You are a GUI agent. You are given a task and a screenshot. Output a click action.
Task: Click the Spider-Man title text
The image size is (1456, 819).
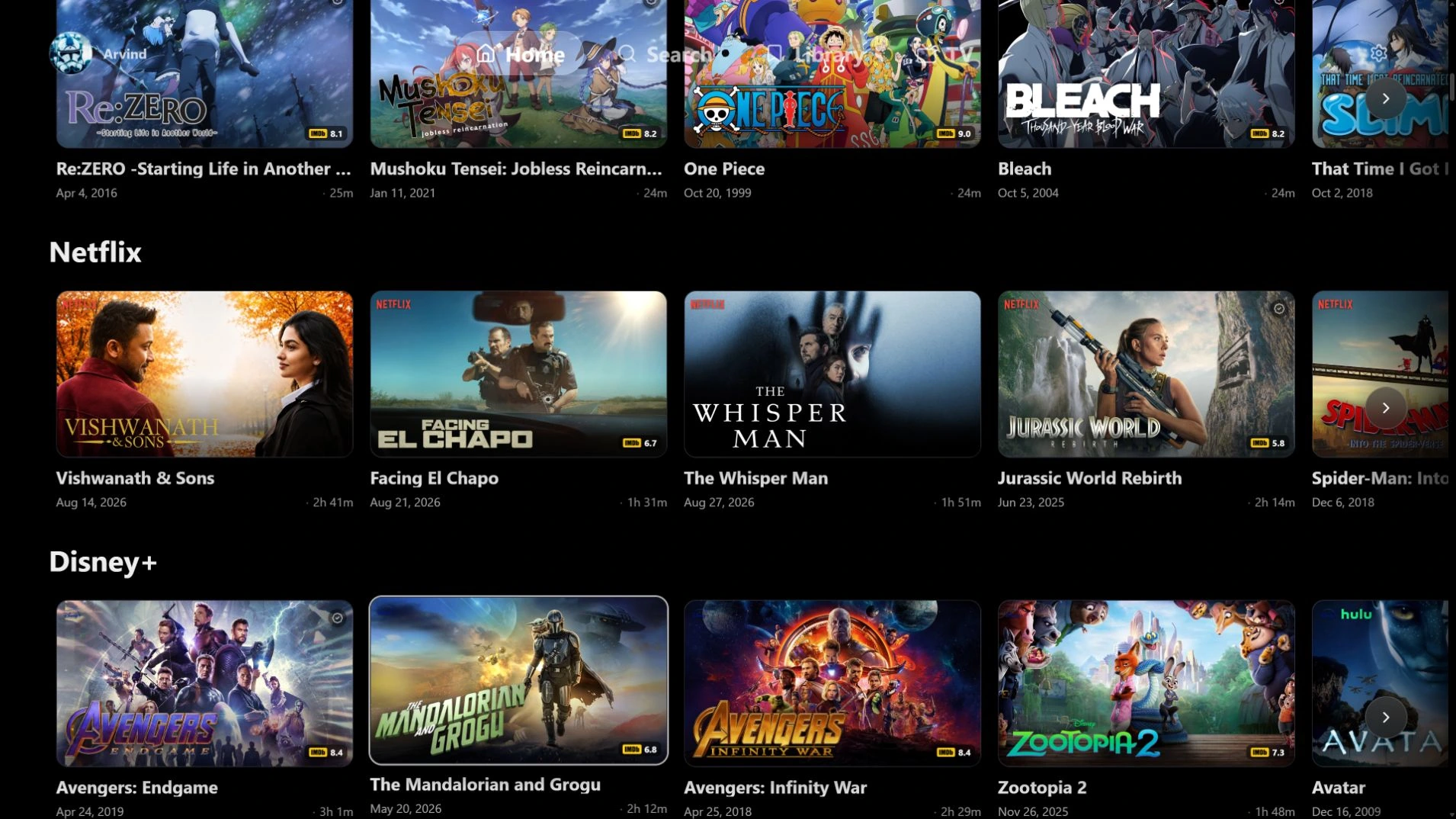[x=1380, y=479]
